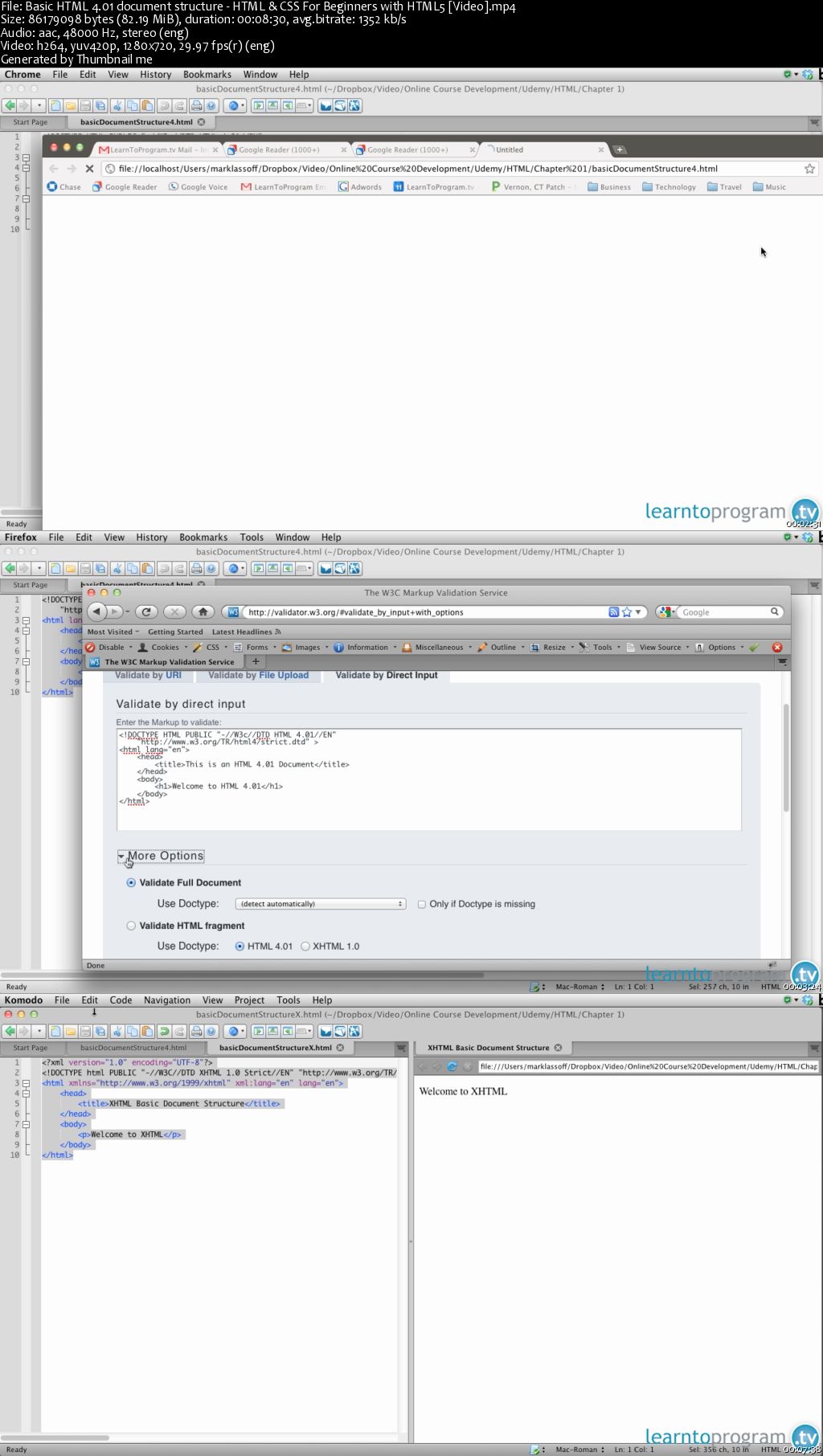Viewport: 823px width, 1456px height.
Task: Click the search magnifier in Firefox's Google box
Action: coord(775,611)
